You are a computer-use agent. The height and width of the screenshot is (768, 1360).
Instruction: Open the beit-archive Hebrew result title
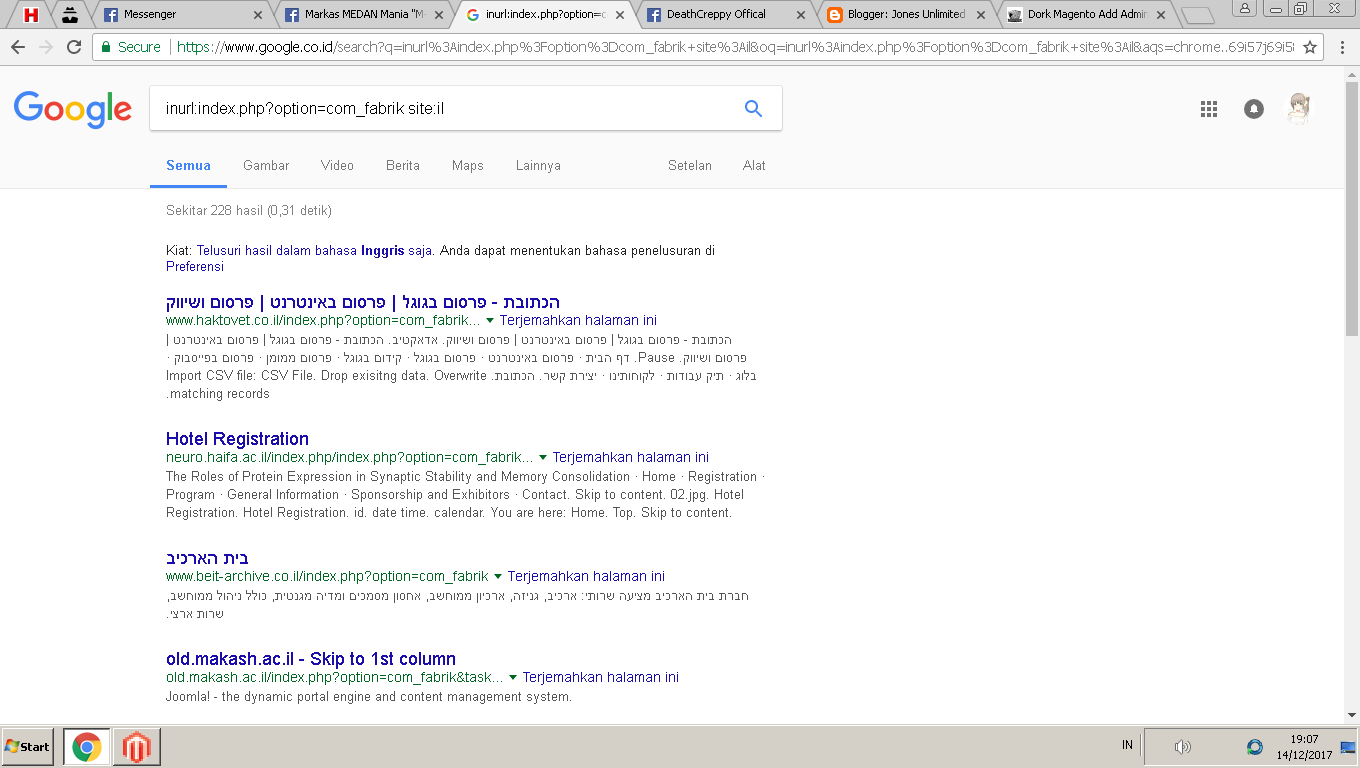click(x=207, y=558)
